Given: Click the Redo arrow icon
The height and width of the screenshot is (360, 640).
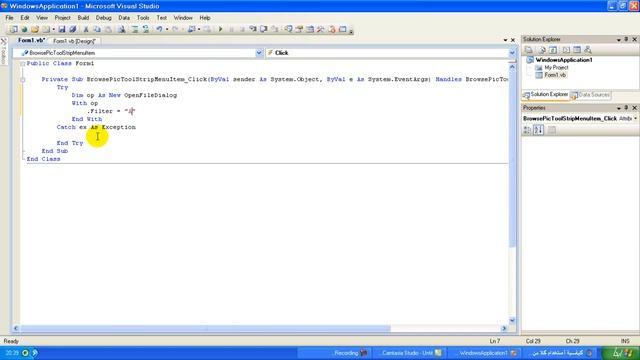Looking at the screenshot, I should click(x=175, y=29).
